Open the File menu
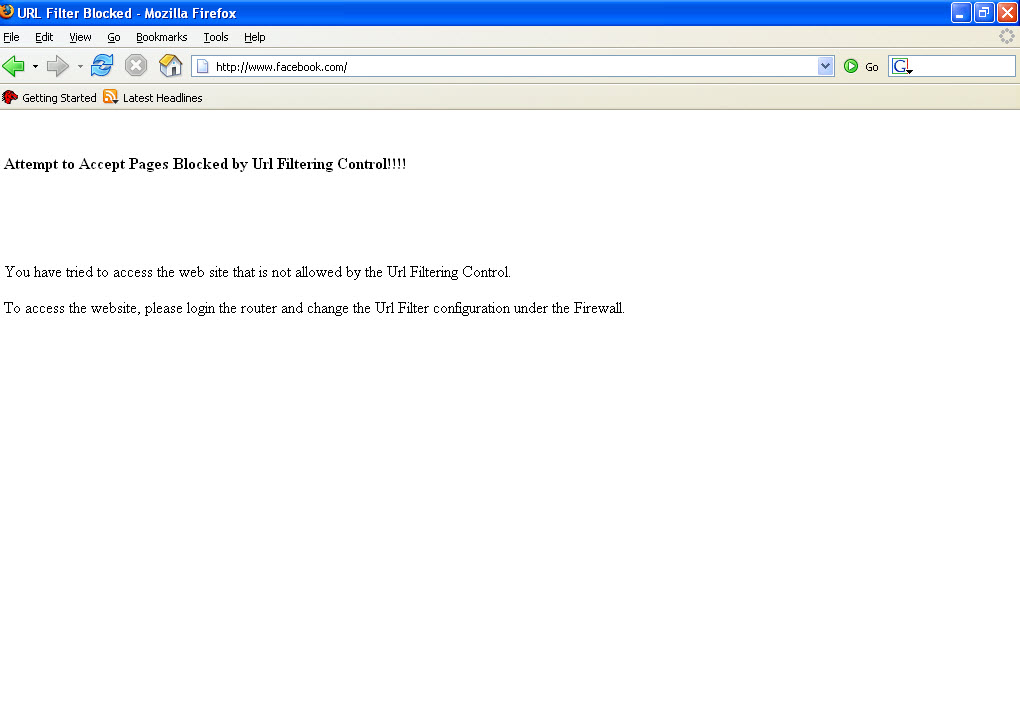 click(11, 37)
